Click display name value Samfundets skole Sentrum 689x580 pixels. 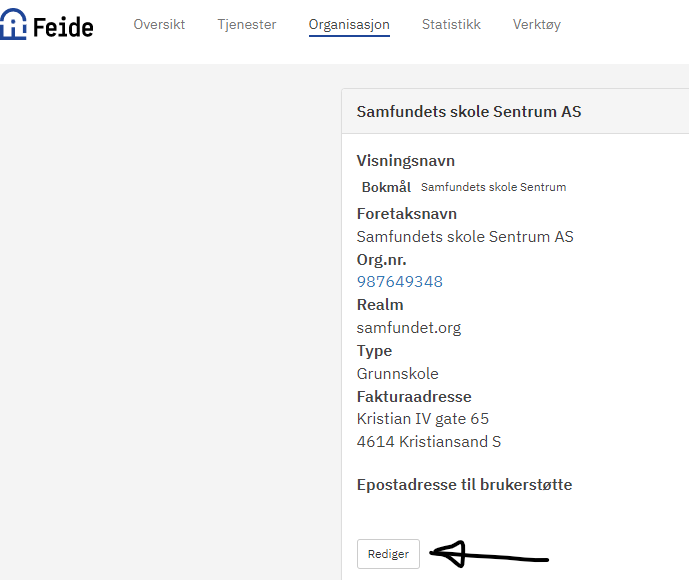coord(493,187)
